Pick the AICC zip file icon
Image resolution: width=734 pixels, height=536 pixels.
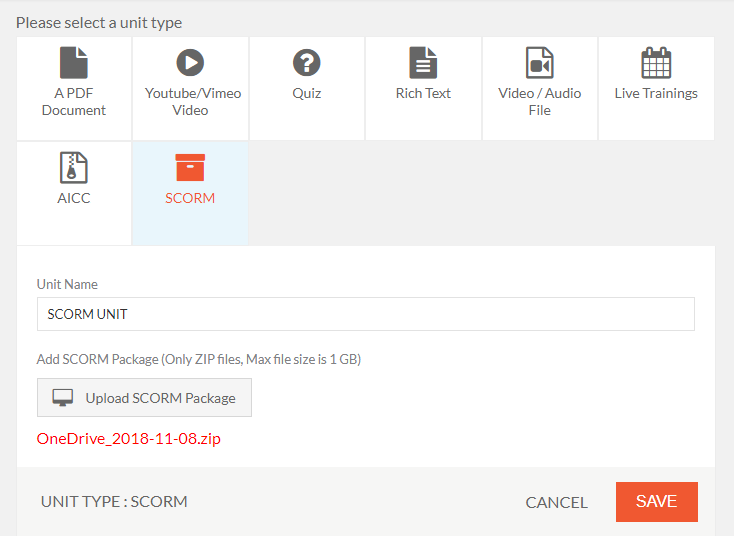point(73,167)
